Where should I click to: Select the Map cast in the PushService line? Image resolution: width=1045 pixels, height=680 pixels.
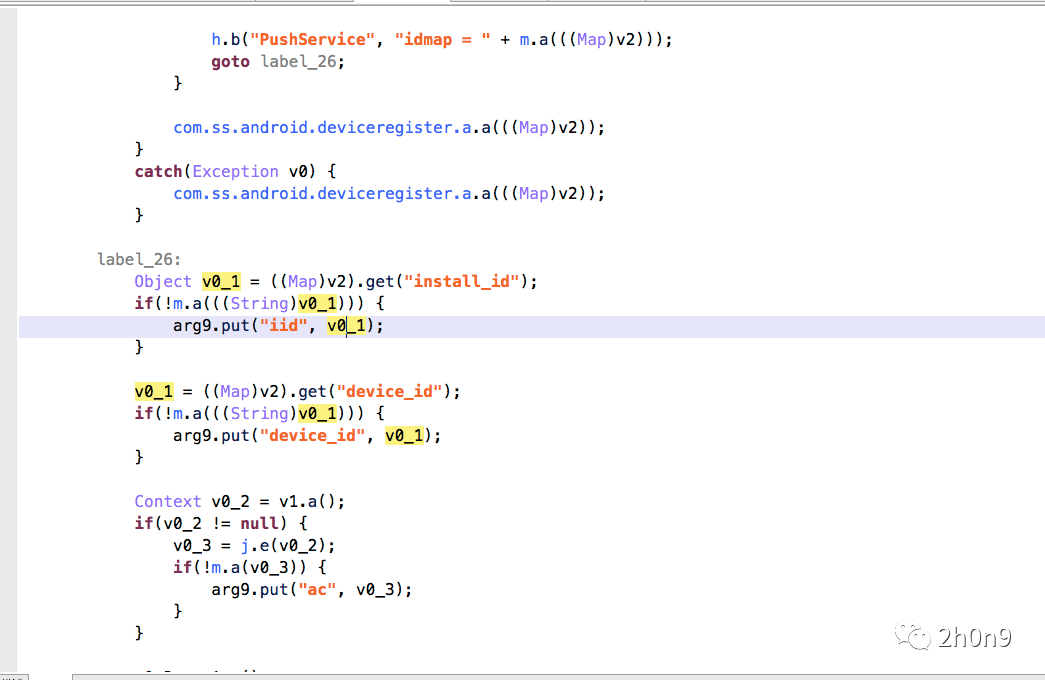tap(591, 39)
